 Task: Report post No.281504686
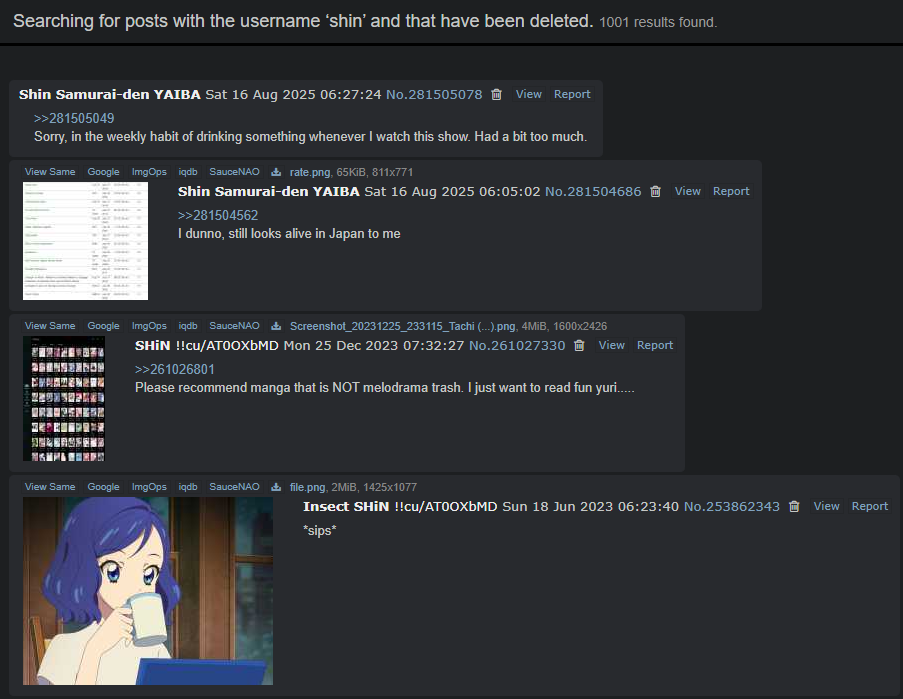731,191
